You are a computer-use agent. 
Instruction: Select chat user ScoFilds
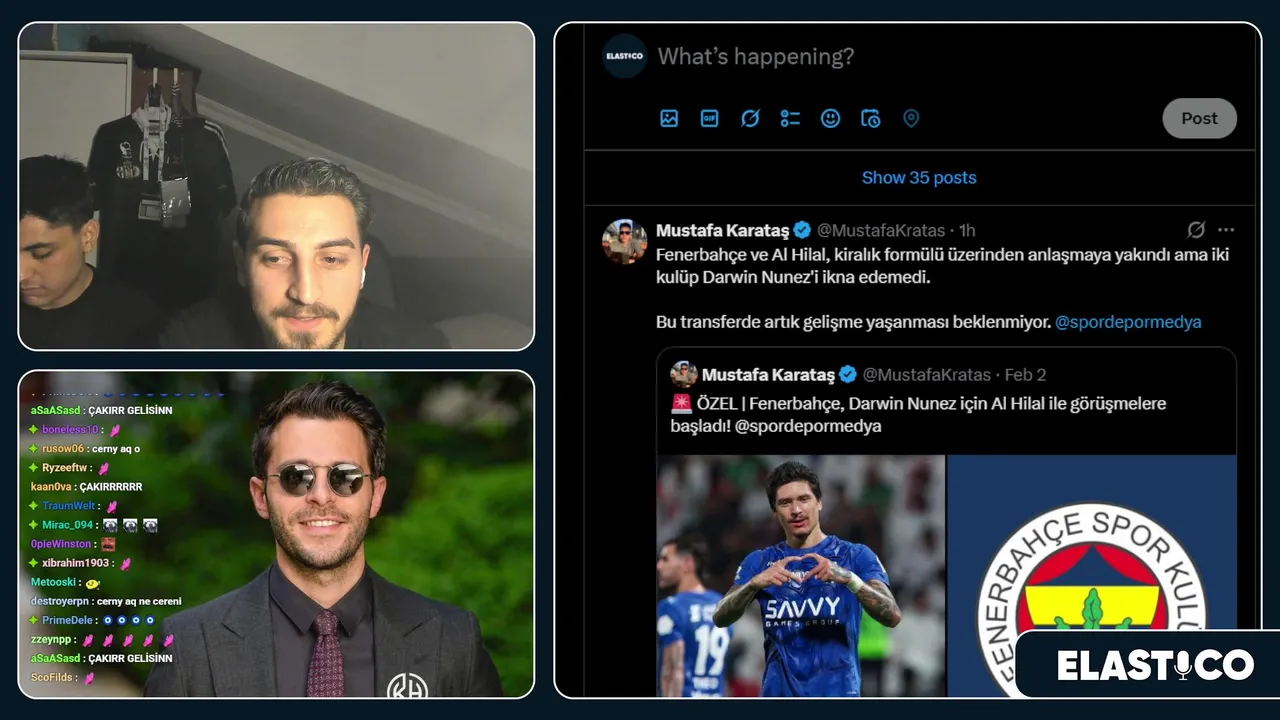point(54,677)
